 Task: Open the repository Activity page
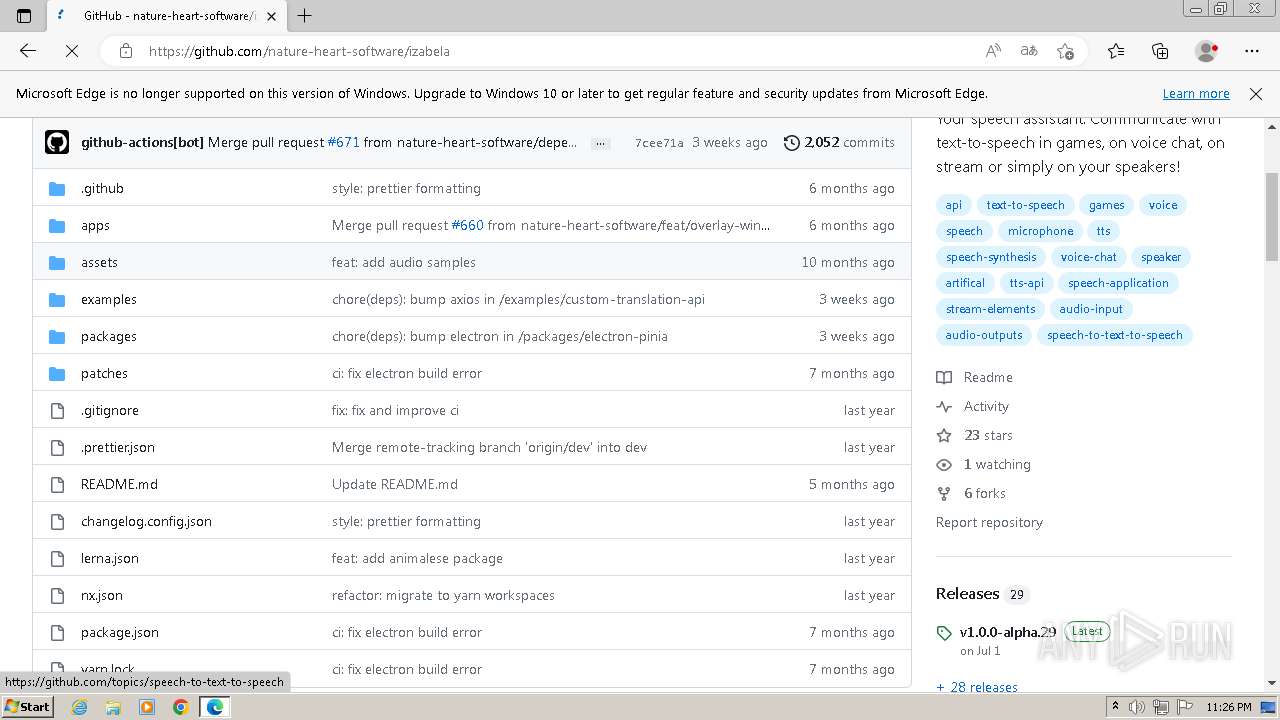[x=973, y=406]
